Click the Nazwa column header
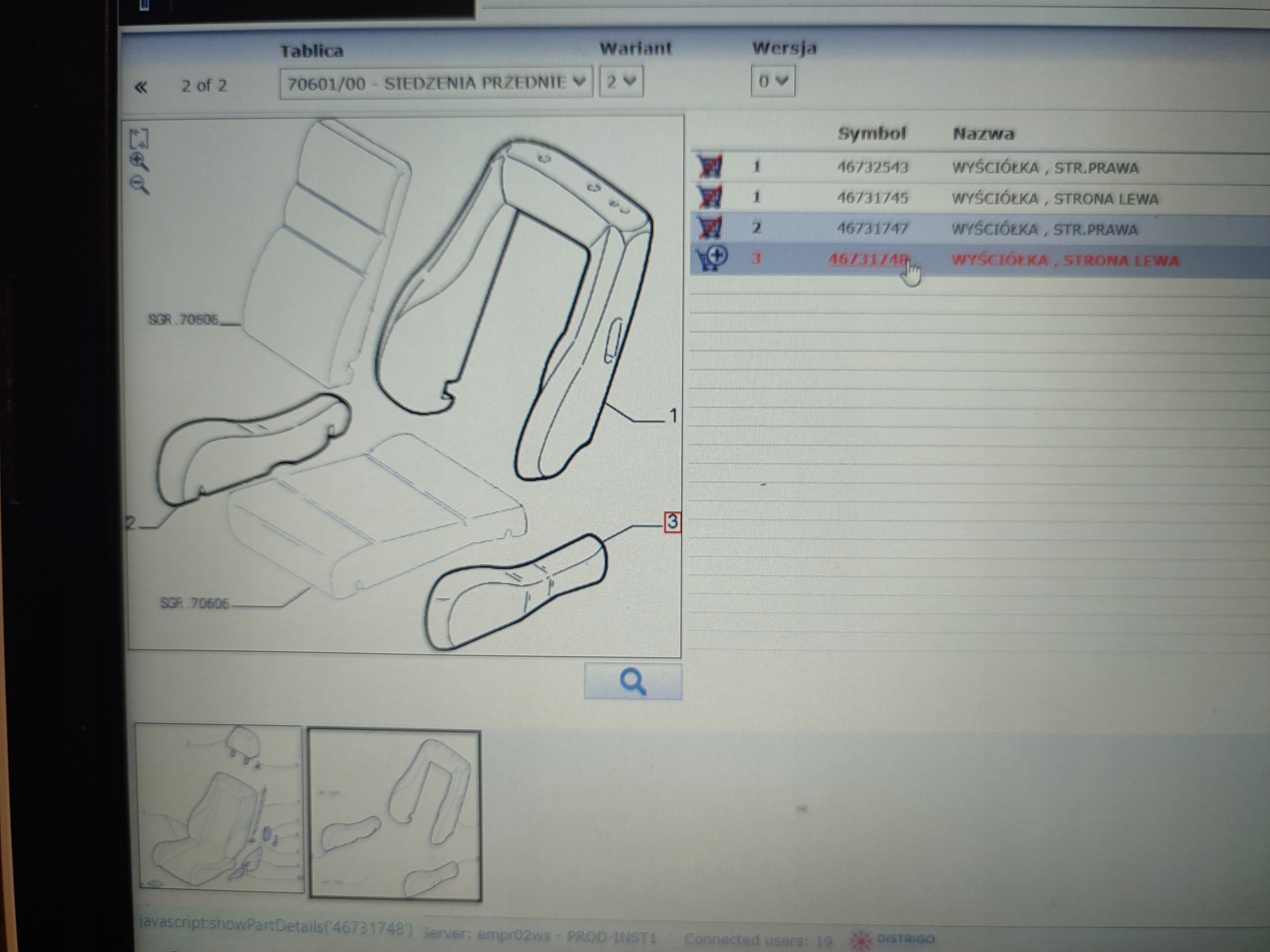Screen dimensions: 1270x952 pyautogui.click(x=983, y=134)
